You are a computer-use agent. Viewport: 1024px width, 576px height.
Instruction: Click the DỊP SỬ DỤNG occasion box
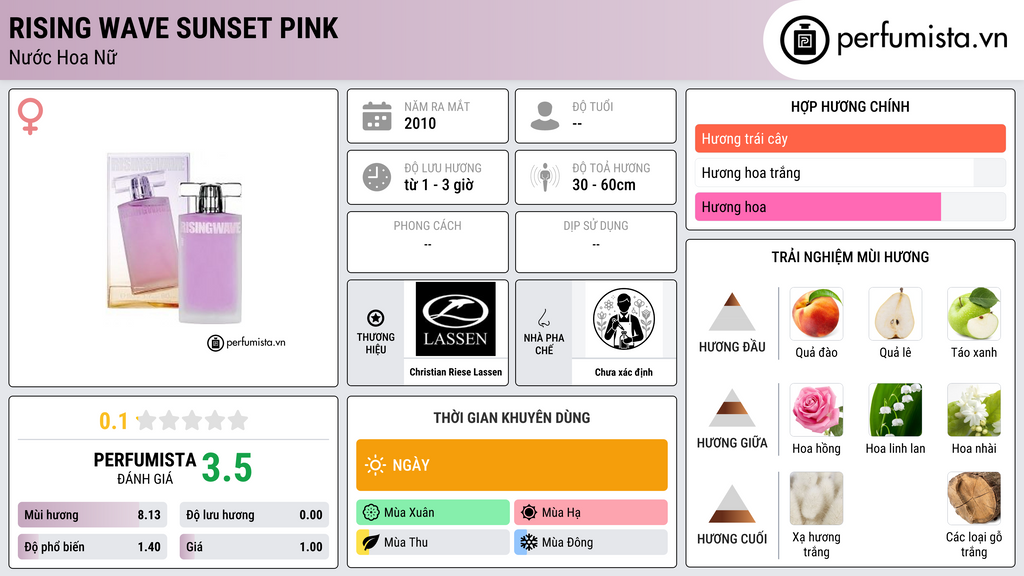click(x=596, y=242)
